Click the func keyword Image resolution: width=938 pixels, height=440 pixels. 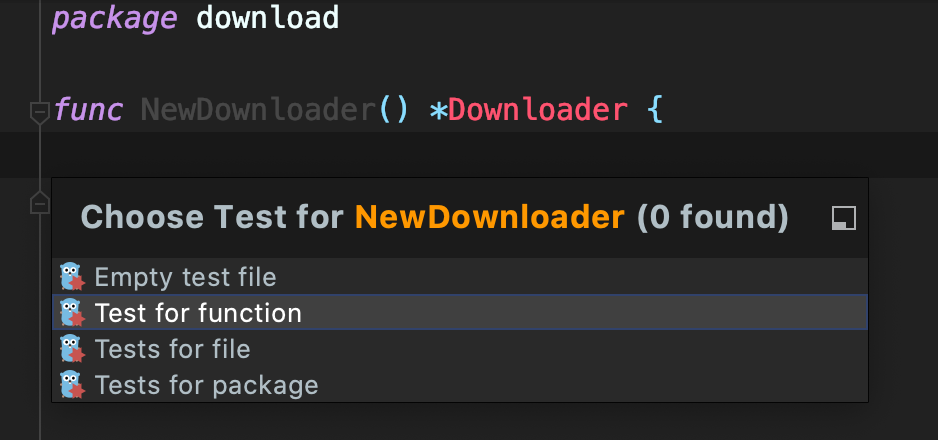tap(88, 109)
